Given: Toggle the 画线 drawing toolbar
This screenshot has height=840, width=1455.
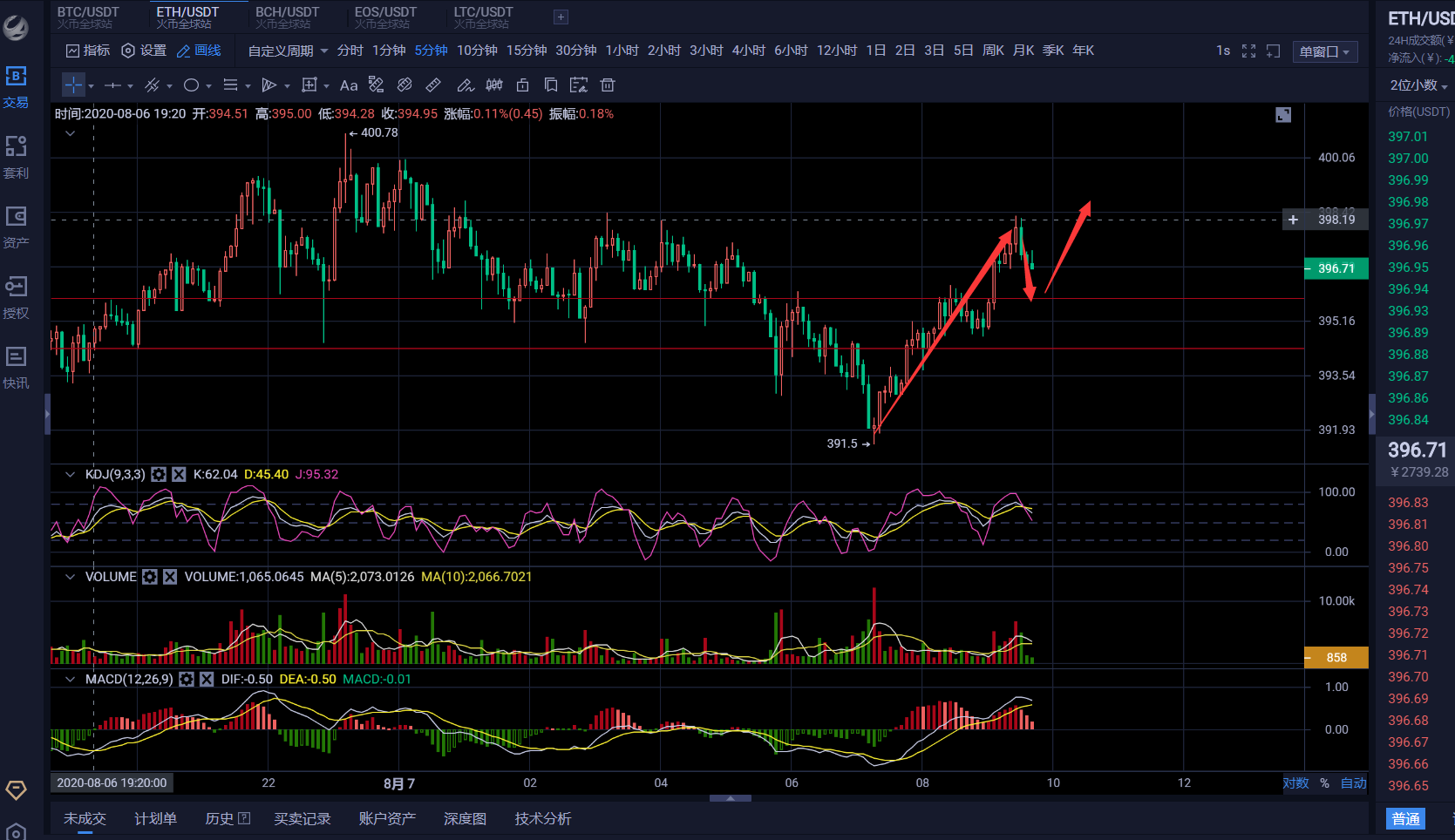Looking at the screenshot, I should pyautogui.click(x=199, y=51).
